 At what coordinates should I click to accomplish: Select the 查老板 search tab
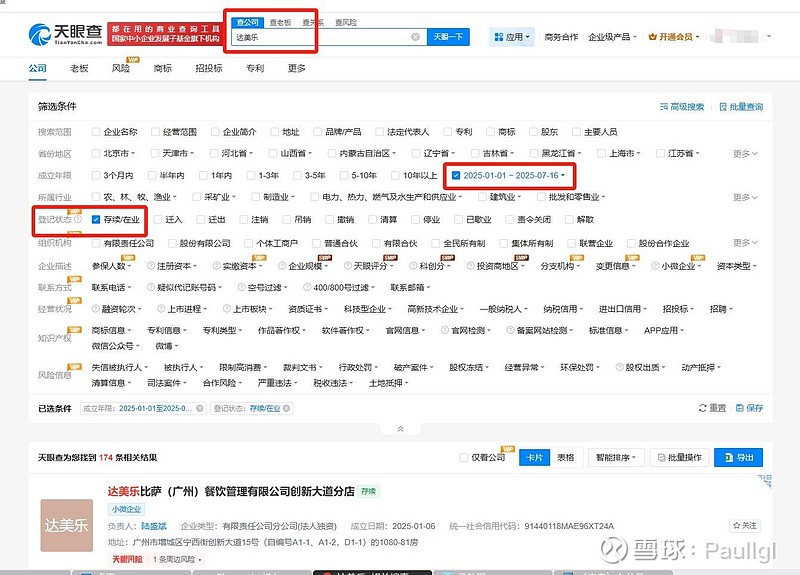click(280, 22)
